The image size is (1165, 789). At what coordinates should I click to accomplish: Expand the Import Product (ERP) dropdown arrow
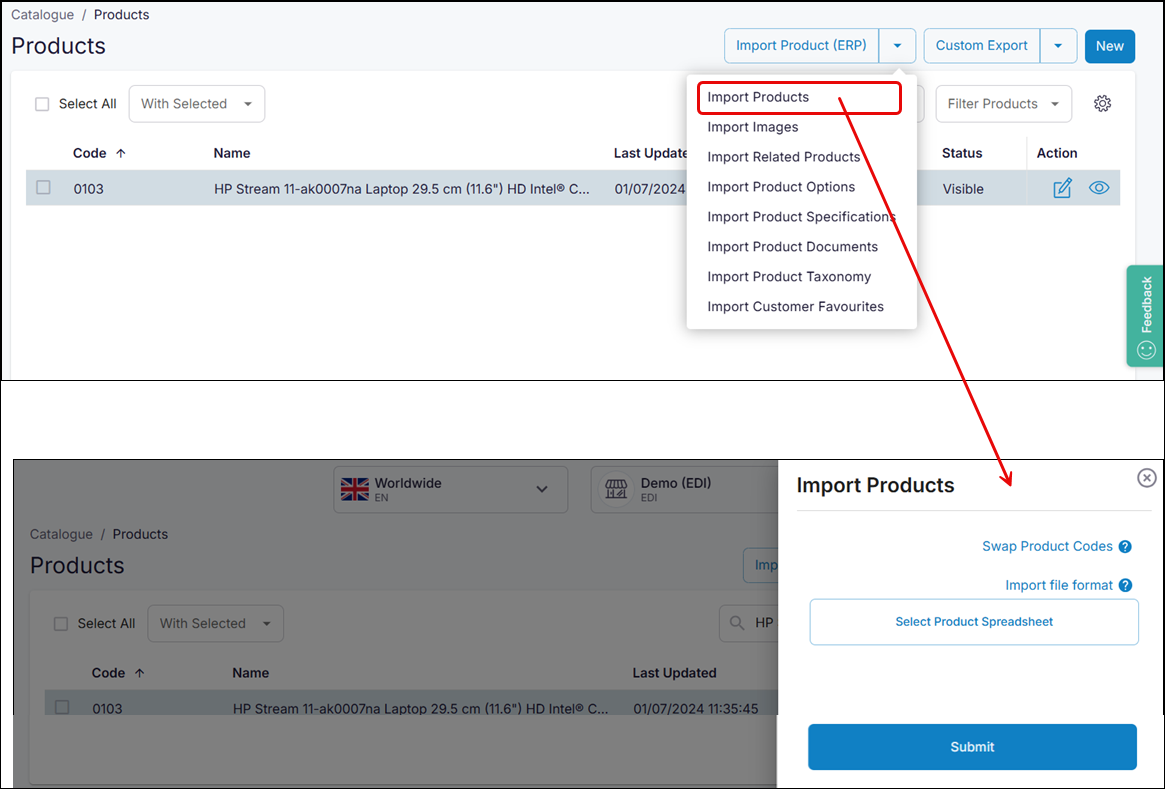click(x=897, y=46)
